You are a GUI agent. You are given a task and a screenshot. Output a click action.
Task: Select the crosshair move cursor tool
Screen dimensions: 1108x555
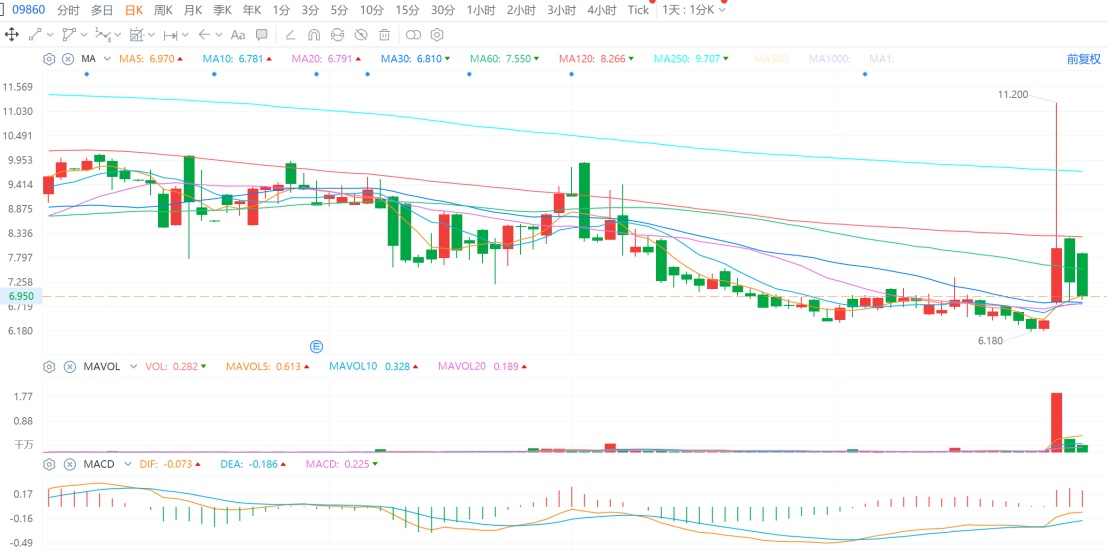(x=11, y=34)
